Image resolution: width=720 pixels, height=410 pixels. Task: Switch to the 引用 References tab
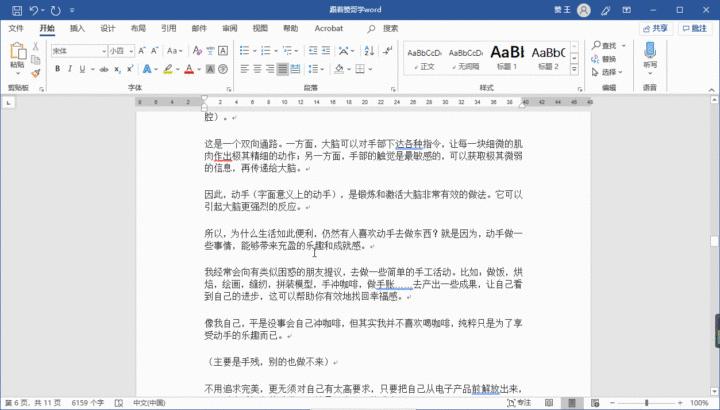(x=169, y=28)
